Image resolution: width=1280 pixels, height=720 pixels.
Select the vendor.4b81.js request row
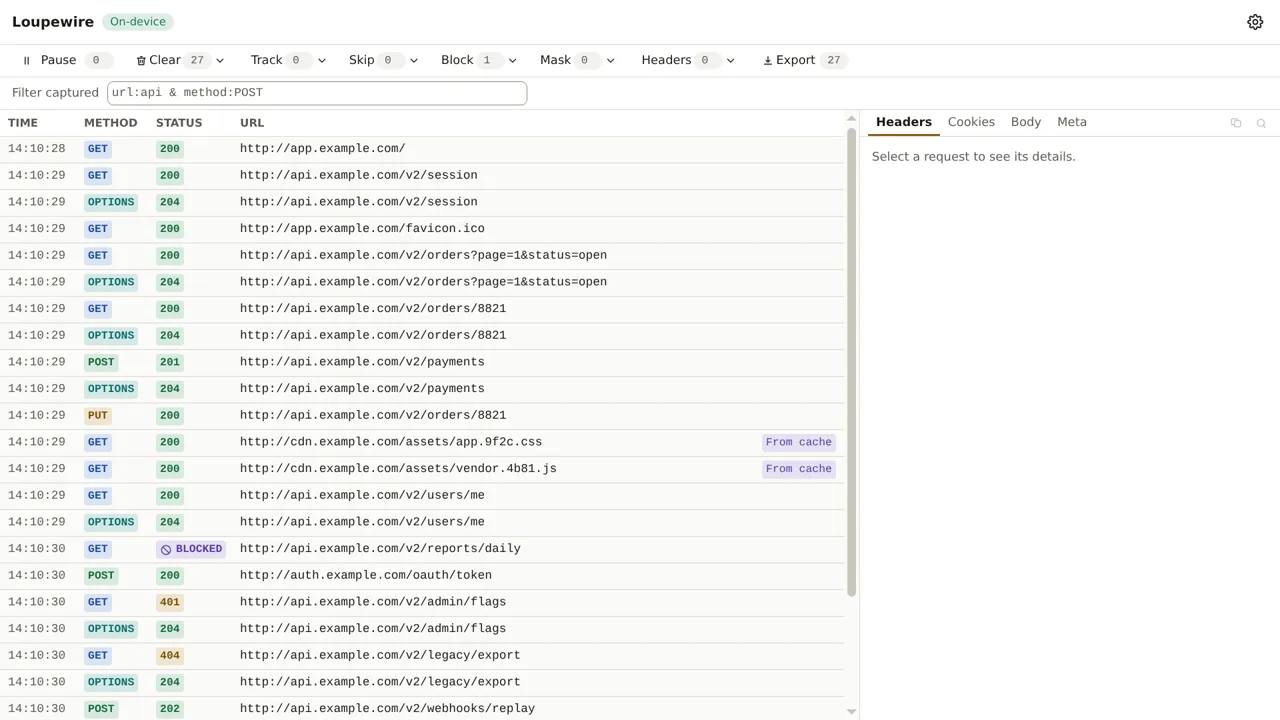[x=422, y=469]
